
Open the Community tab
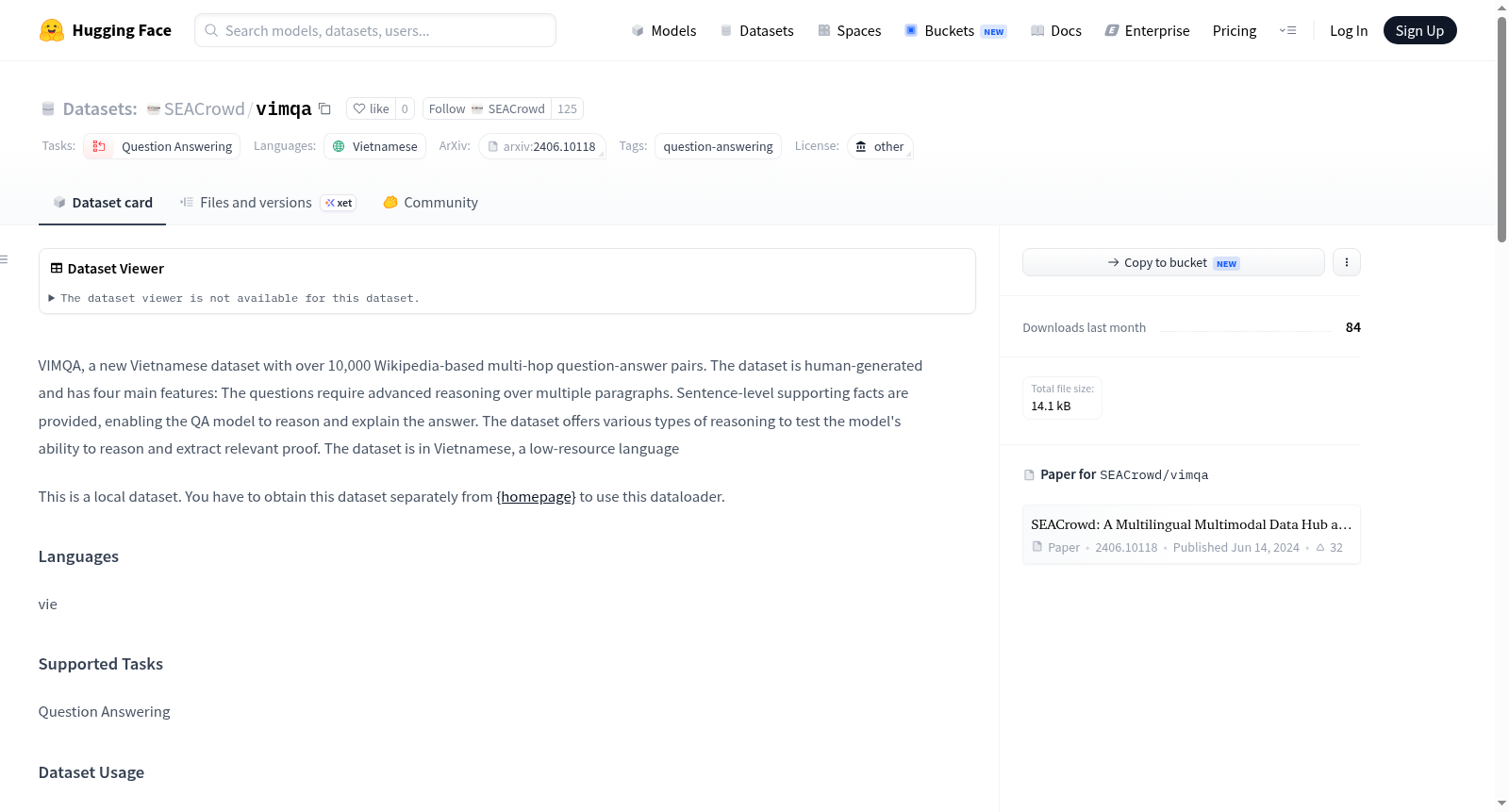(x=430, y=203)
